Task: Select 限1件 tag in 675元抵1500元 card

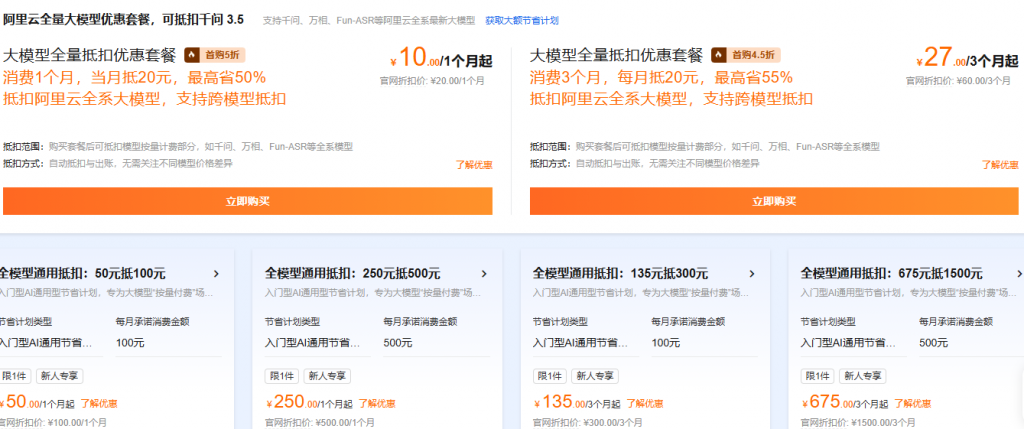Action: 817,377
